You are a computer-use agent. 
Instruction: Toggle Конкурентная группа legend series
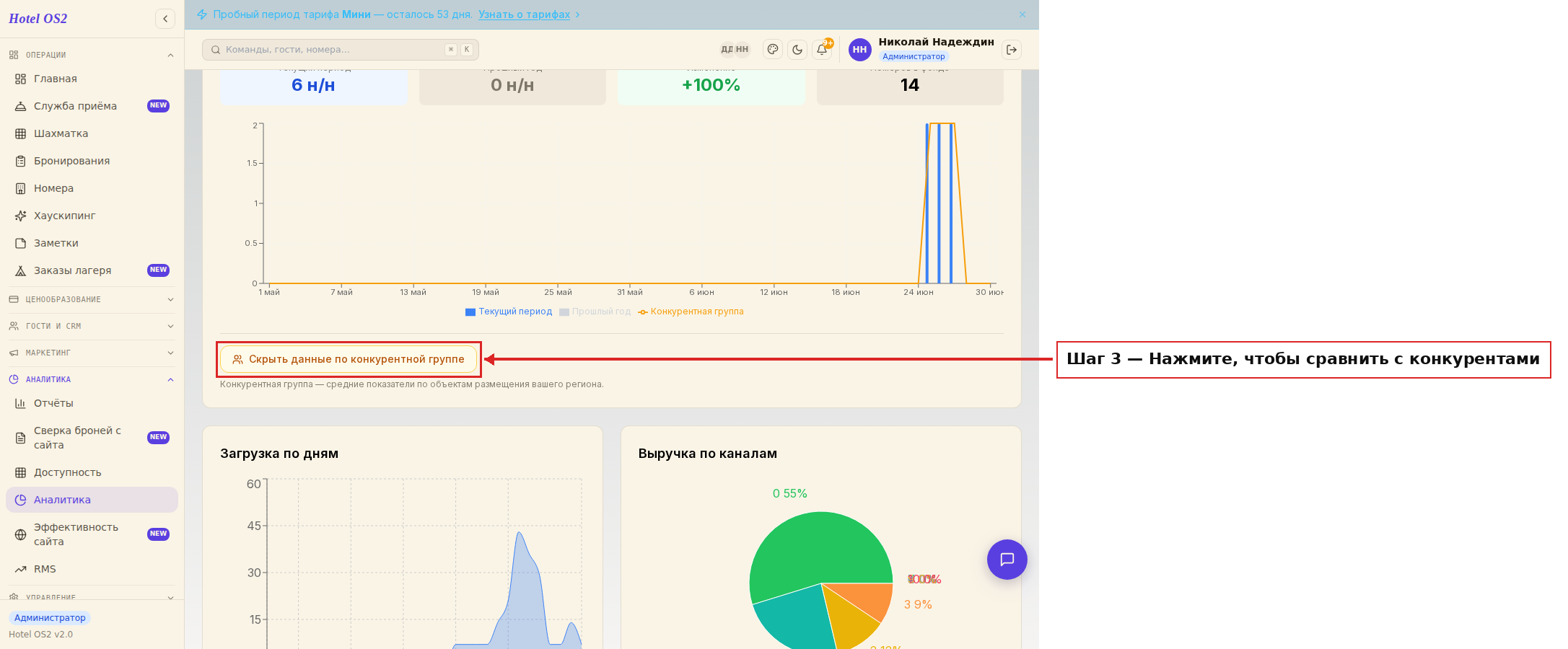tap(691, 312)
